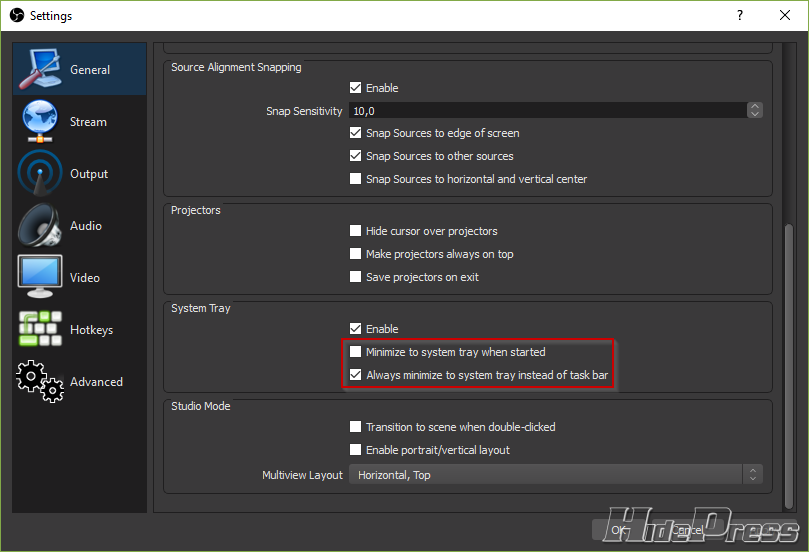
Task: Click the Snap Sensitivity value field
Action: coord(545,111)
